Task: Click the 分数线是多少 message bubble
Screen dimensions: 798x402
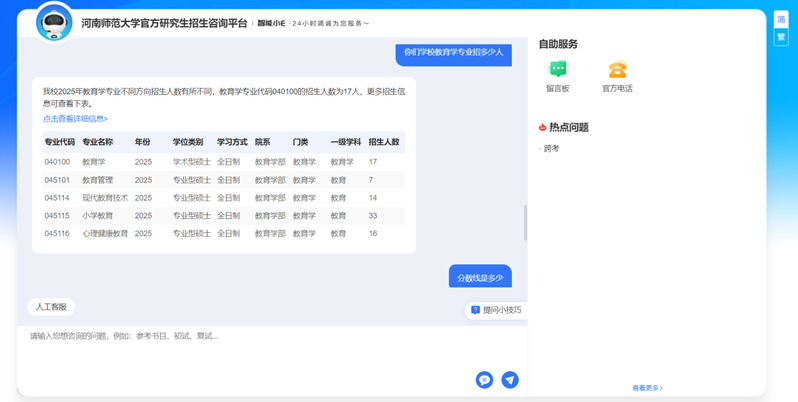Action: pyautogui.click(x=480, y=277)
